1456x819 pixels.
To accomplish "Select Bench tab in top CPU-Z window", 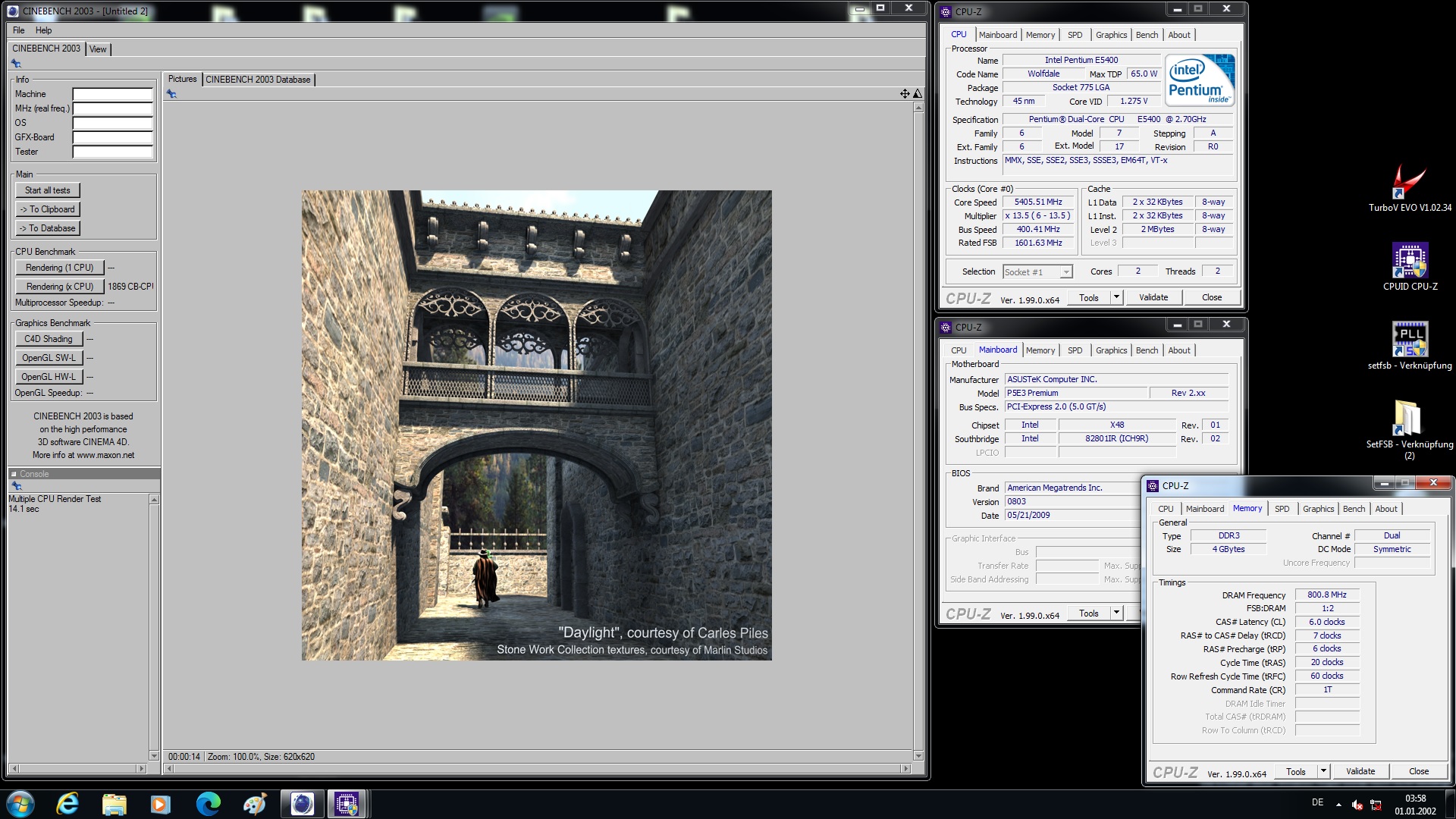I will click(x=1147, y=35).
